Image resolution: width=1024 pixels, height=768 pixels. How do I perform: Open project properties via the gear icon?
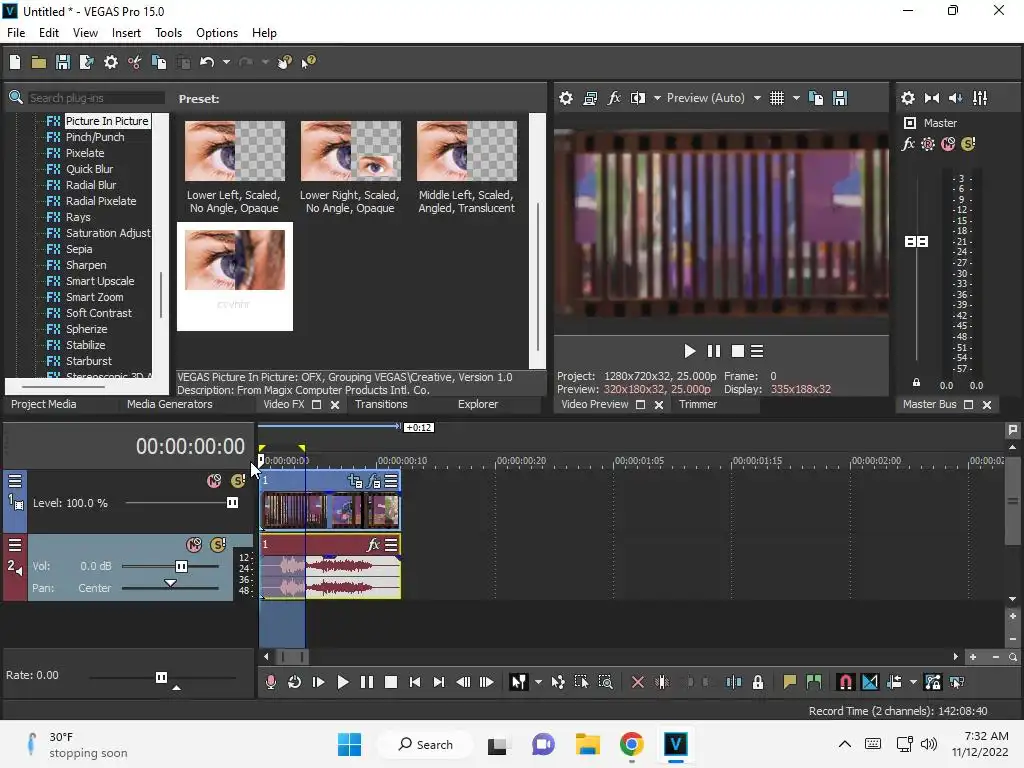tap(111, 62)
